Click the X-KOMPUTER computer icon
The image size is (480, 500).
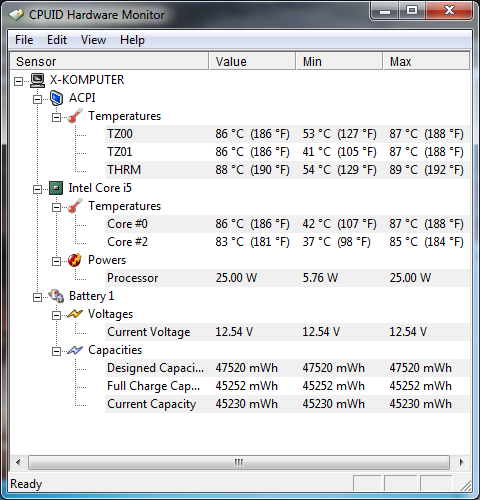(37, 80)
